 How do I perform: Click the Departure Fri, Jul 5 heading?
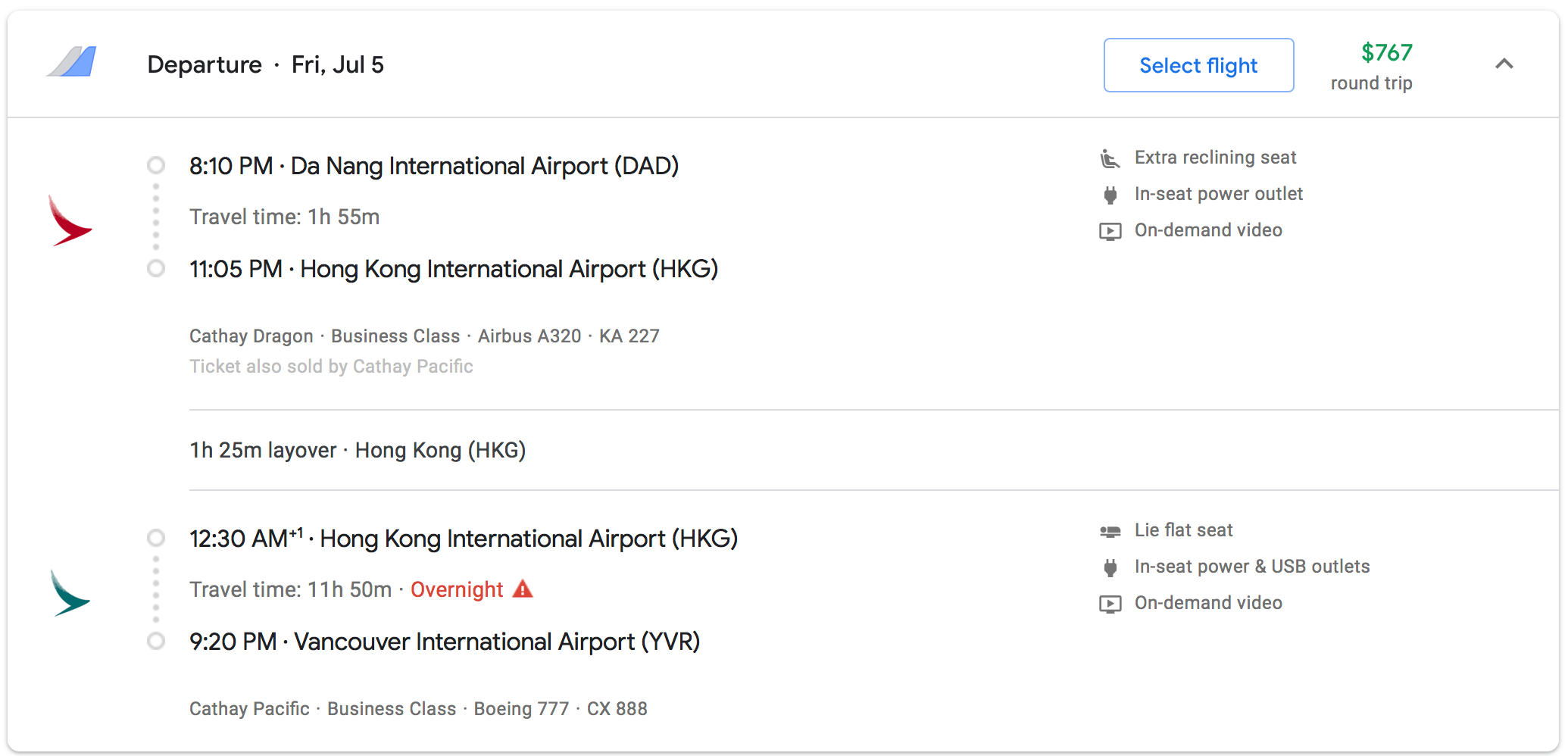point(265,65)
